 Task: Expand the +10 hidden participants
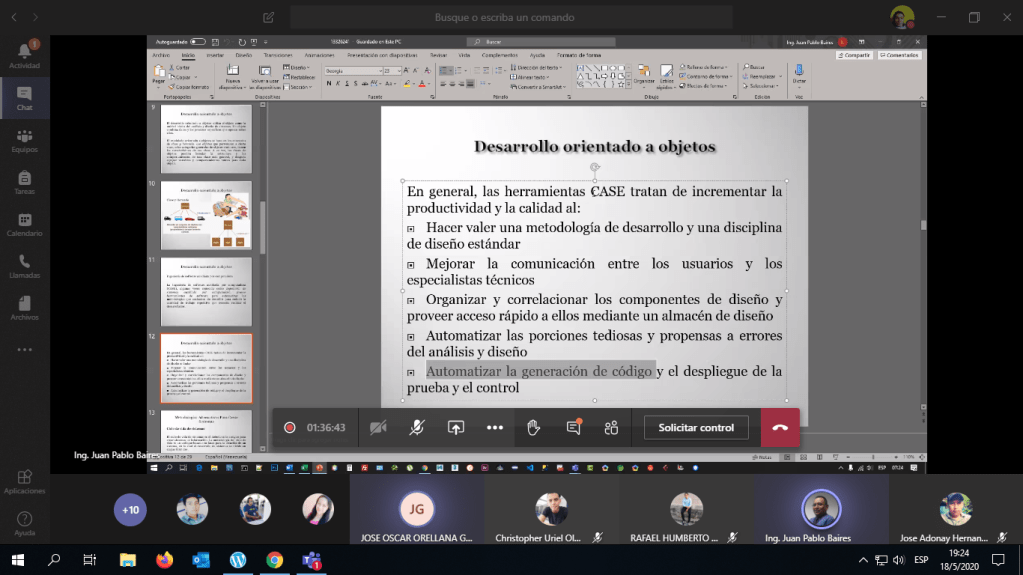coord(130,509)
